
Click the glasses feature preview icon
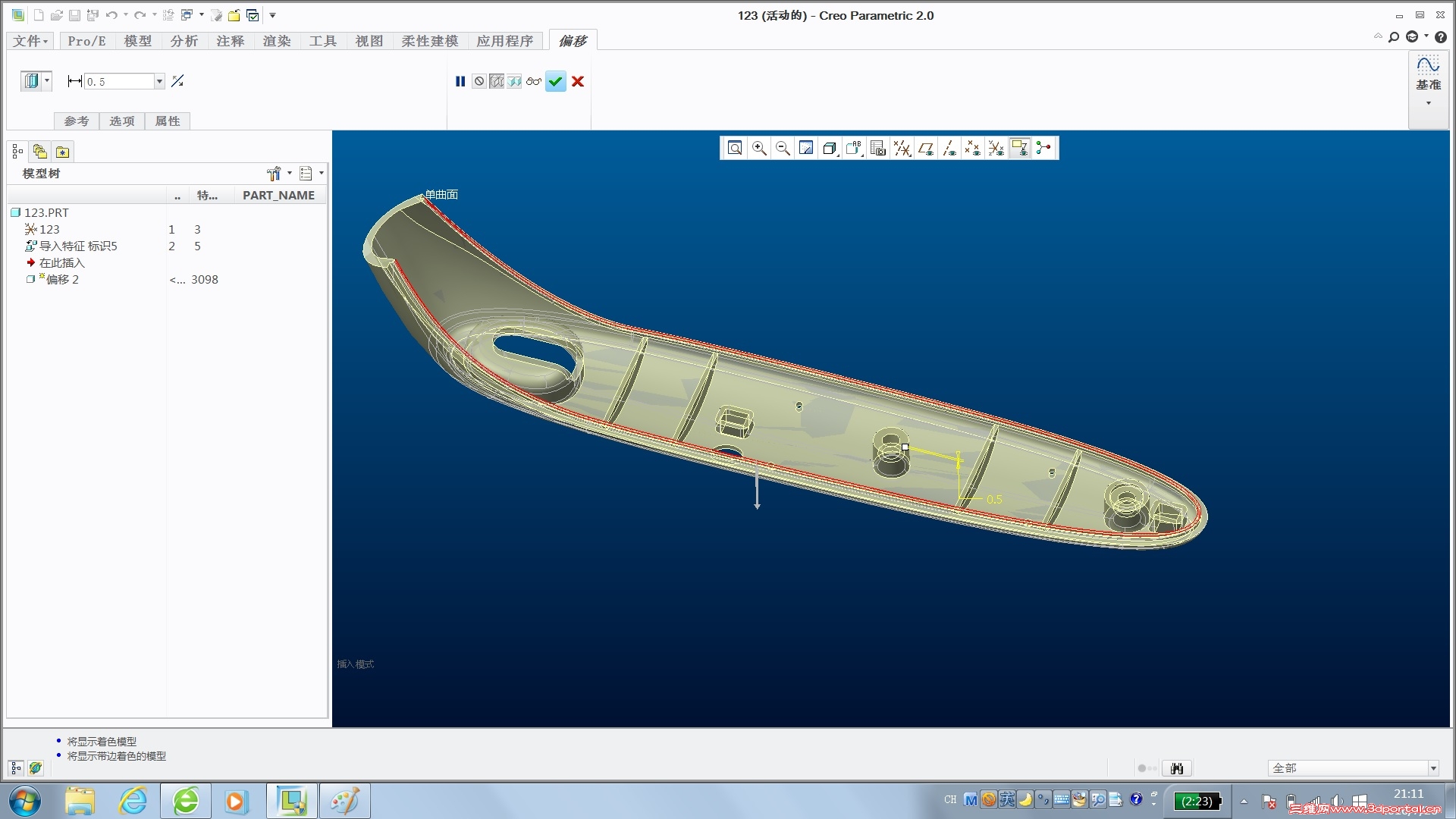534,82
